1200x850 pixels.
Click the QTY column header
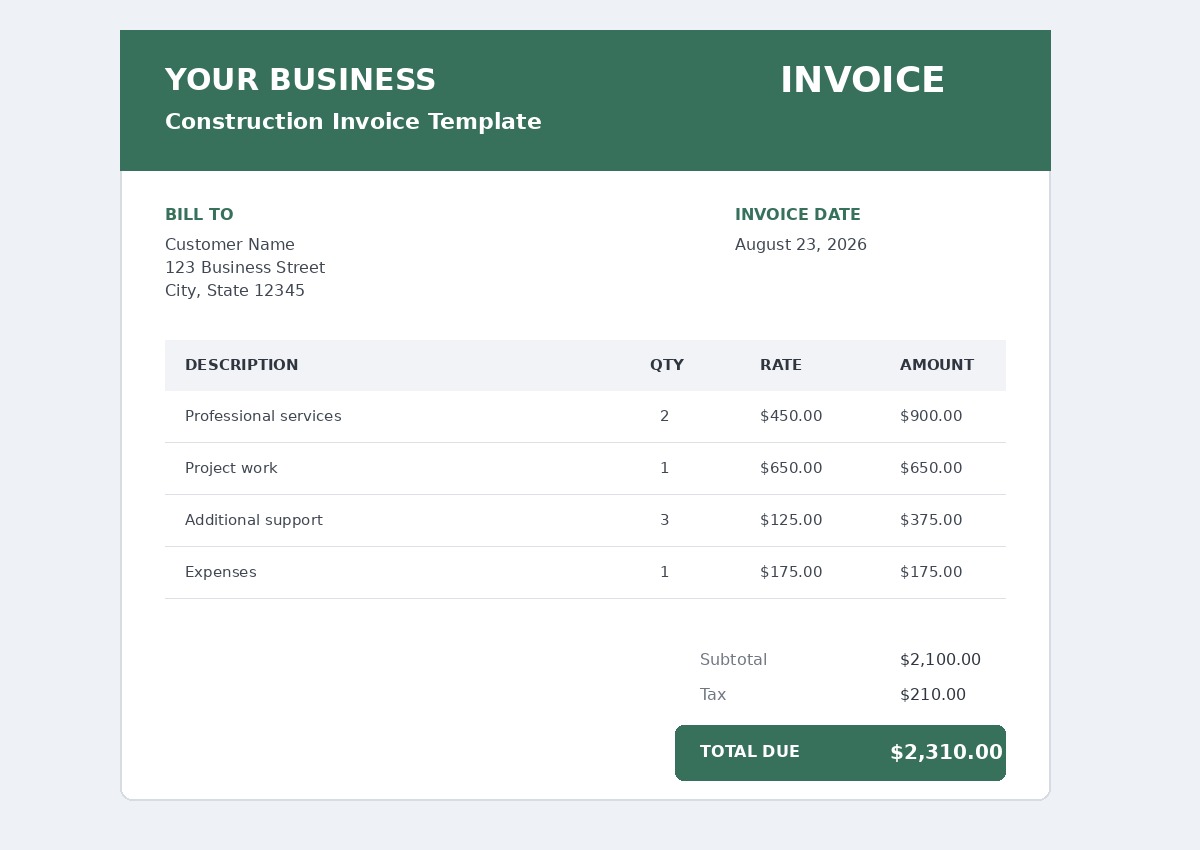[x=667, y=365]
